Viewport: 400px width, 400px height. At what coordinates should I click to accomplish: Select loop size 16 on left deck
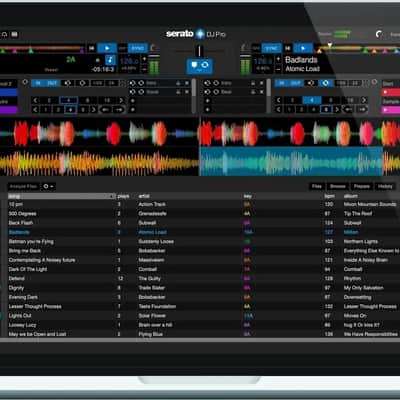pyautogui.click(x=107, y=100)
